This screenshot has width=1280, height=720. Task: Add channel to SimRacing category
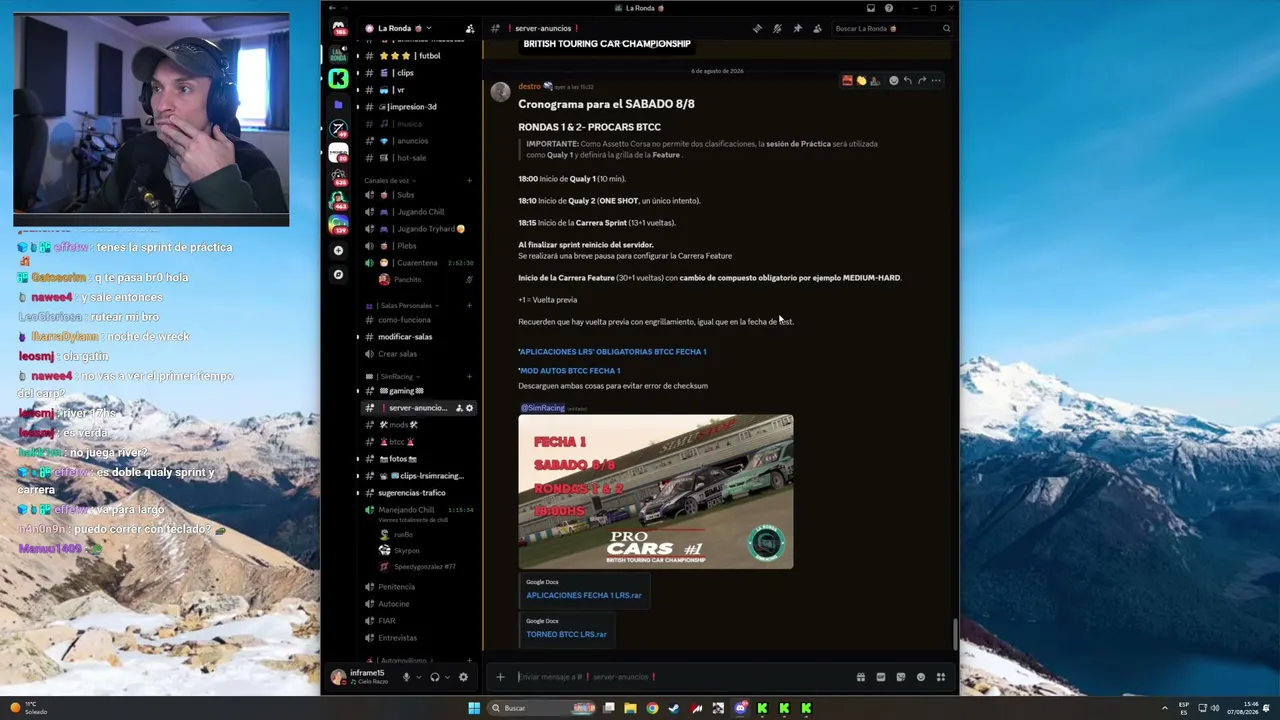pos(469,376)
